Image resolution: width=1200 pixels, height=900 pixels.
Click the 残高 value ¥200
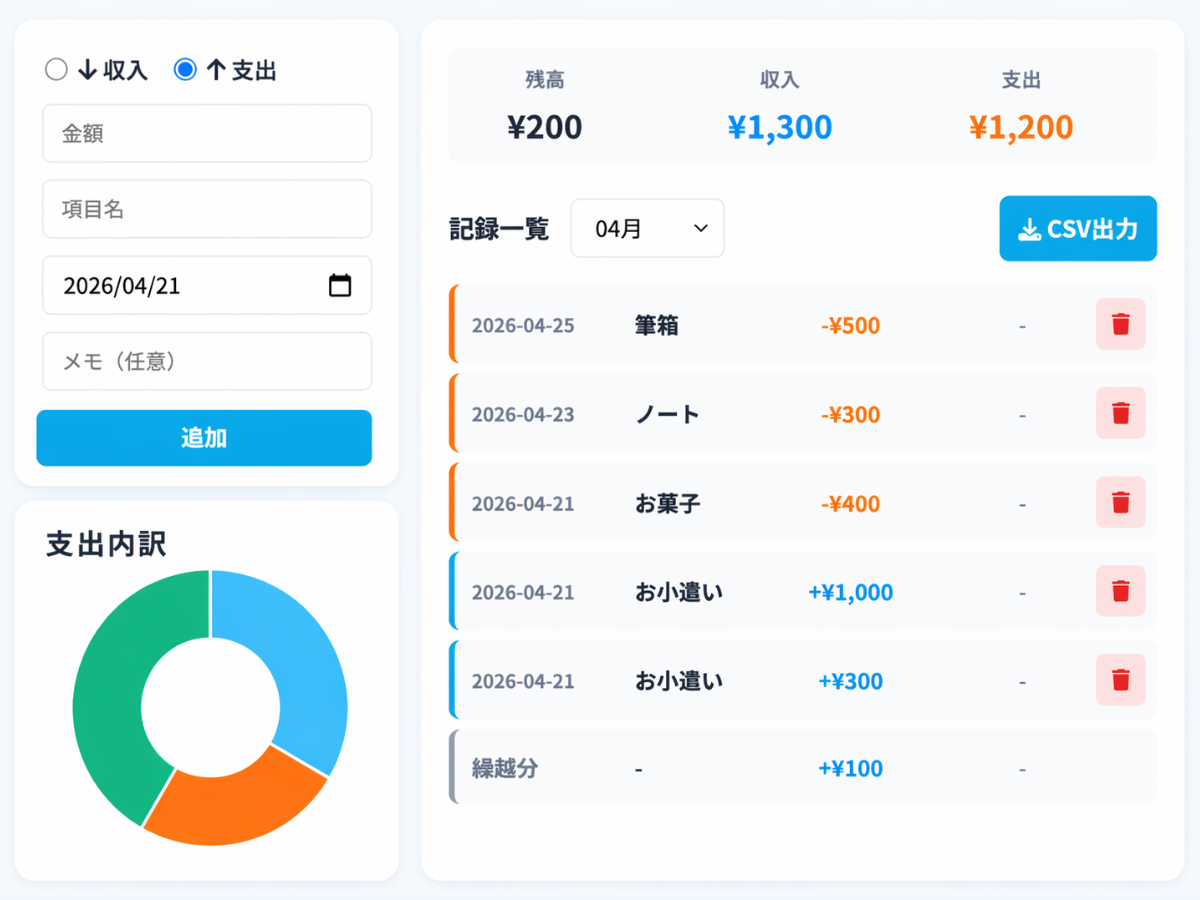(545, 127)
